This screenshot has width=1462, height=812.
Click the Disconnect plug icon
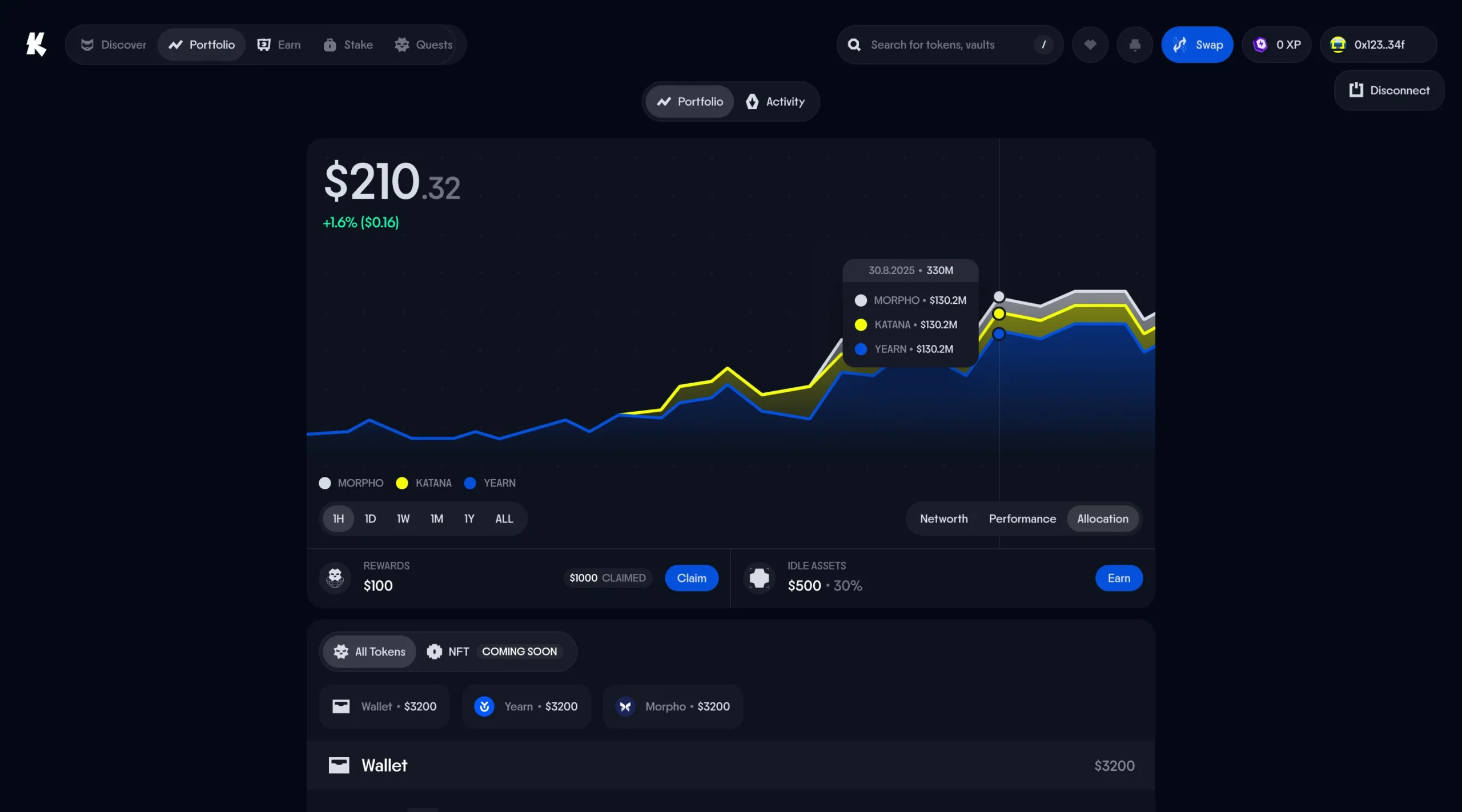pos(1356,90)
